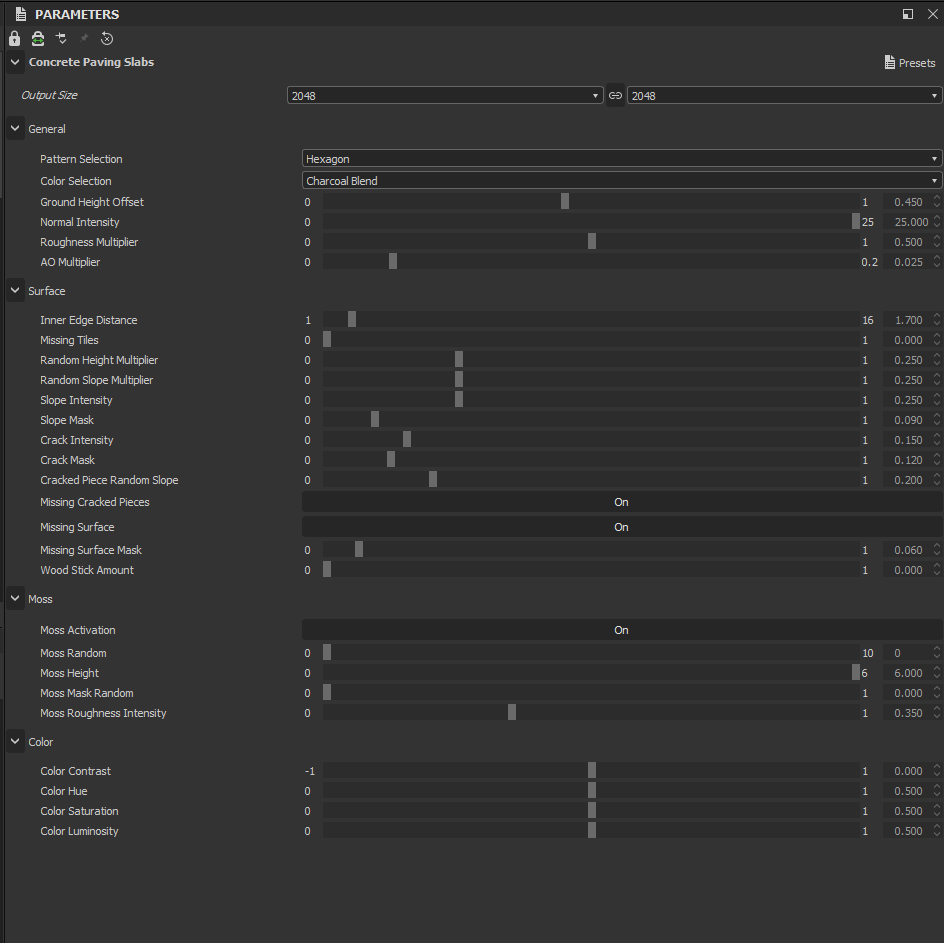
Task: Click the Crack Mask value field 0.120
Action: tap(908, 459)
